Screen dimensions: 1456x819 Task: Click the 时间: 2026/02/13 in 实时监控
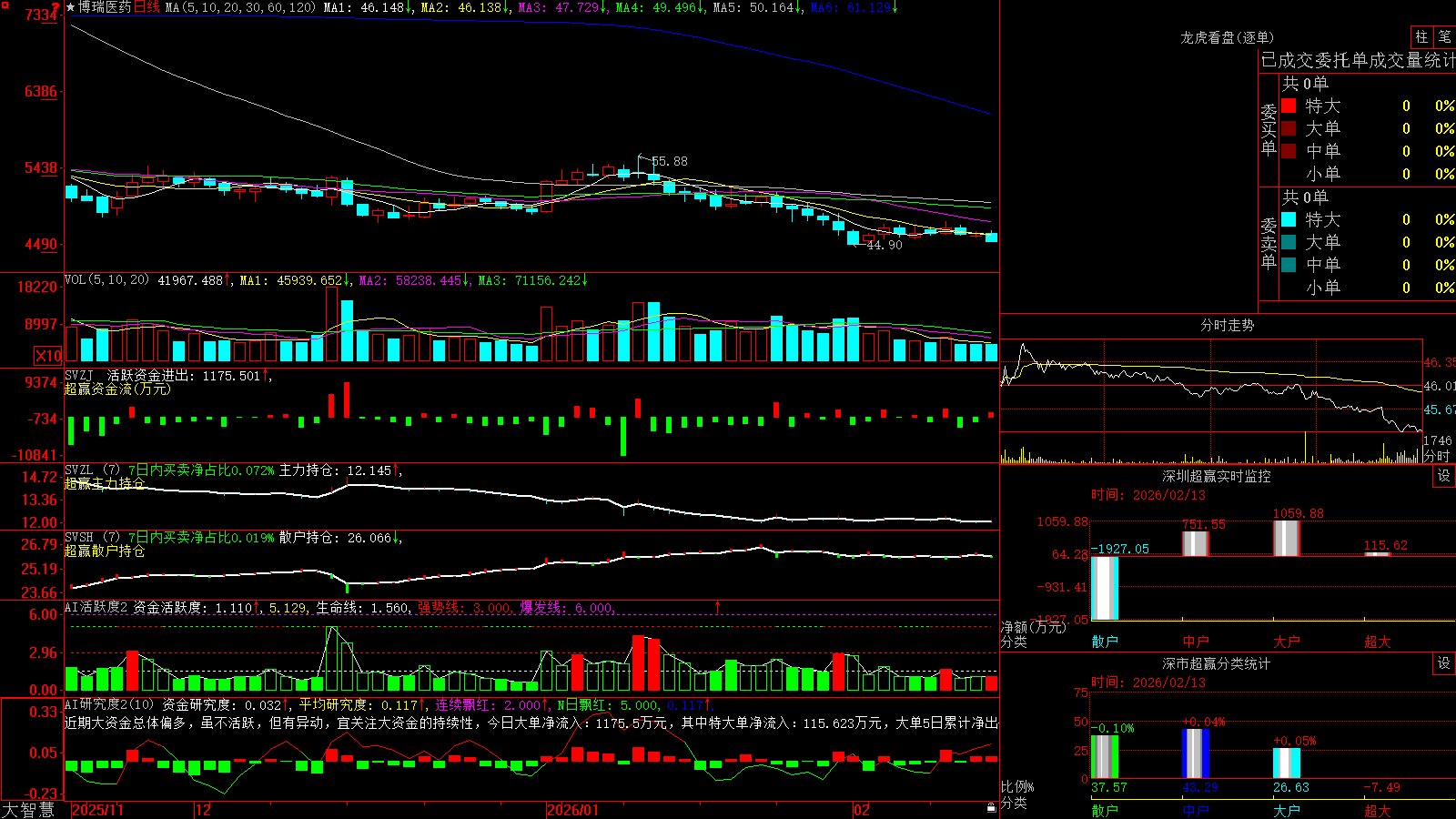(1148, 495)
